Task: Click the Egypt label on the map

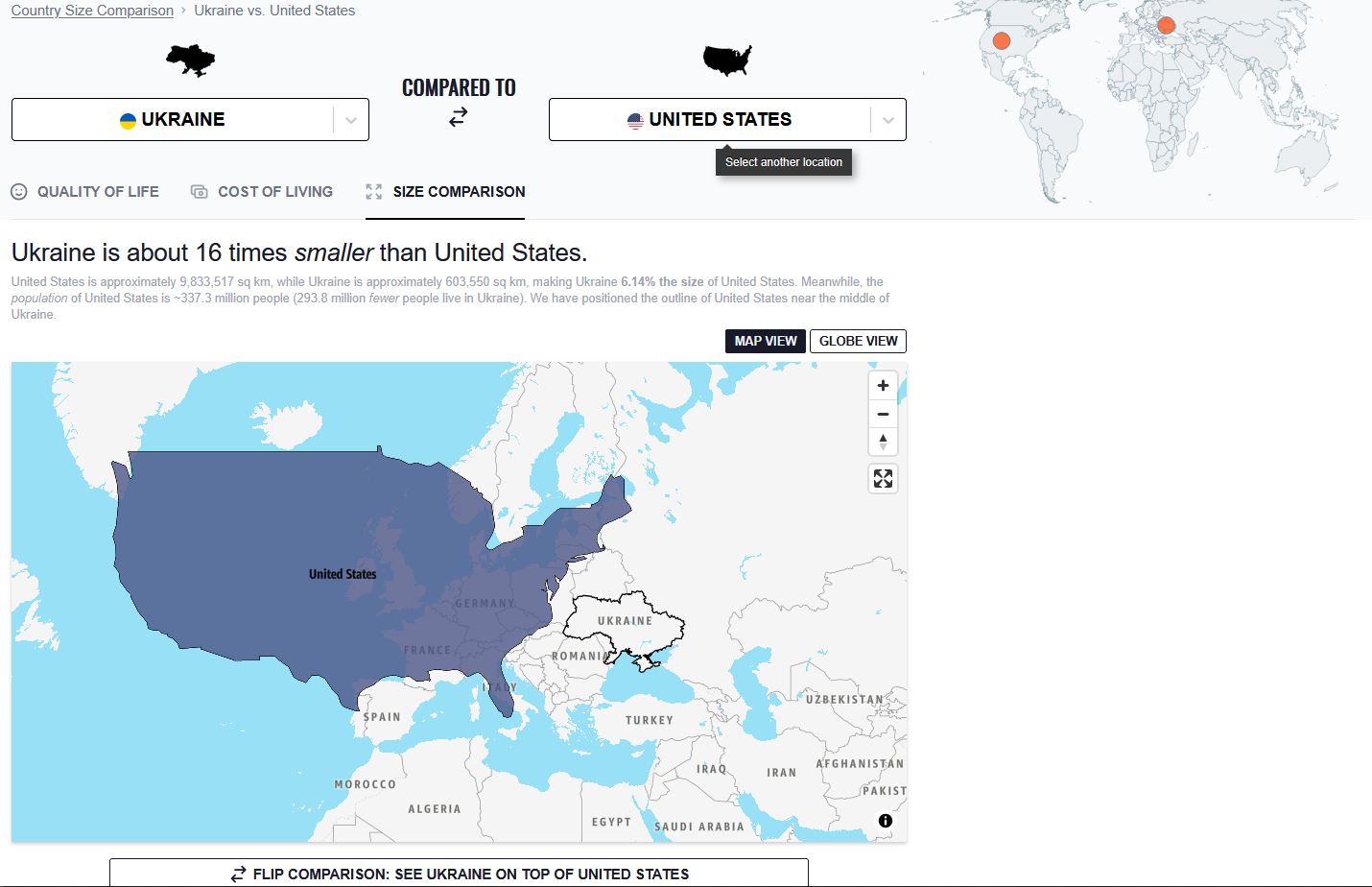Action: (611, 823)
